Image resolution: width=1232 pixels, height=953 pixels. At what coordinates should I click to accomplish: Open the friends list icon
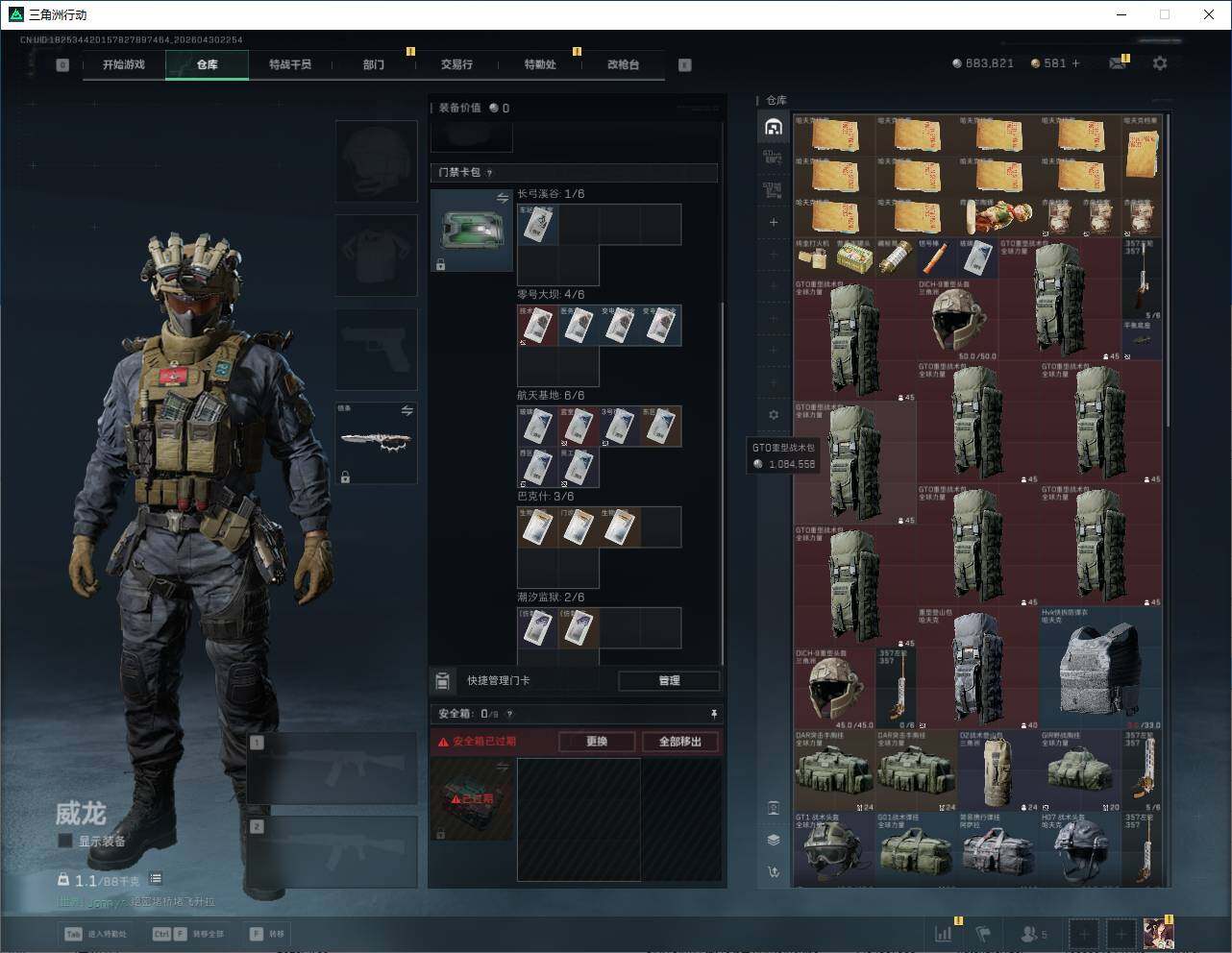1033,934
